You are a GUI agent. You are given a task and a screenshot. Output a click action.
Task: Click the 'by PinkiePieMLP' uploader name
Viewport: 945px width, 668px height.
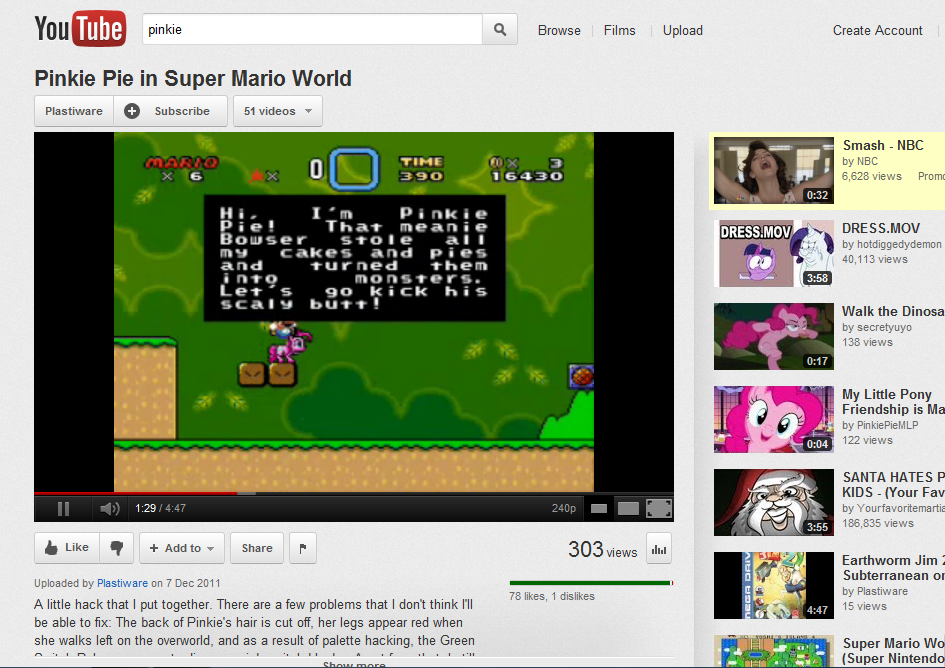click(880, 425)
